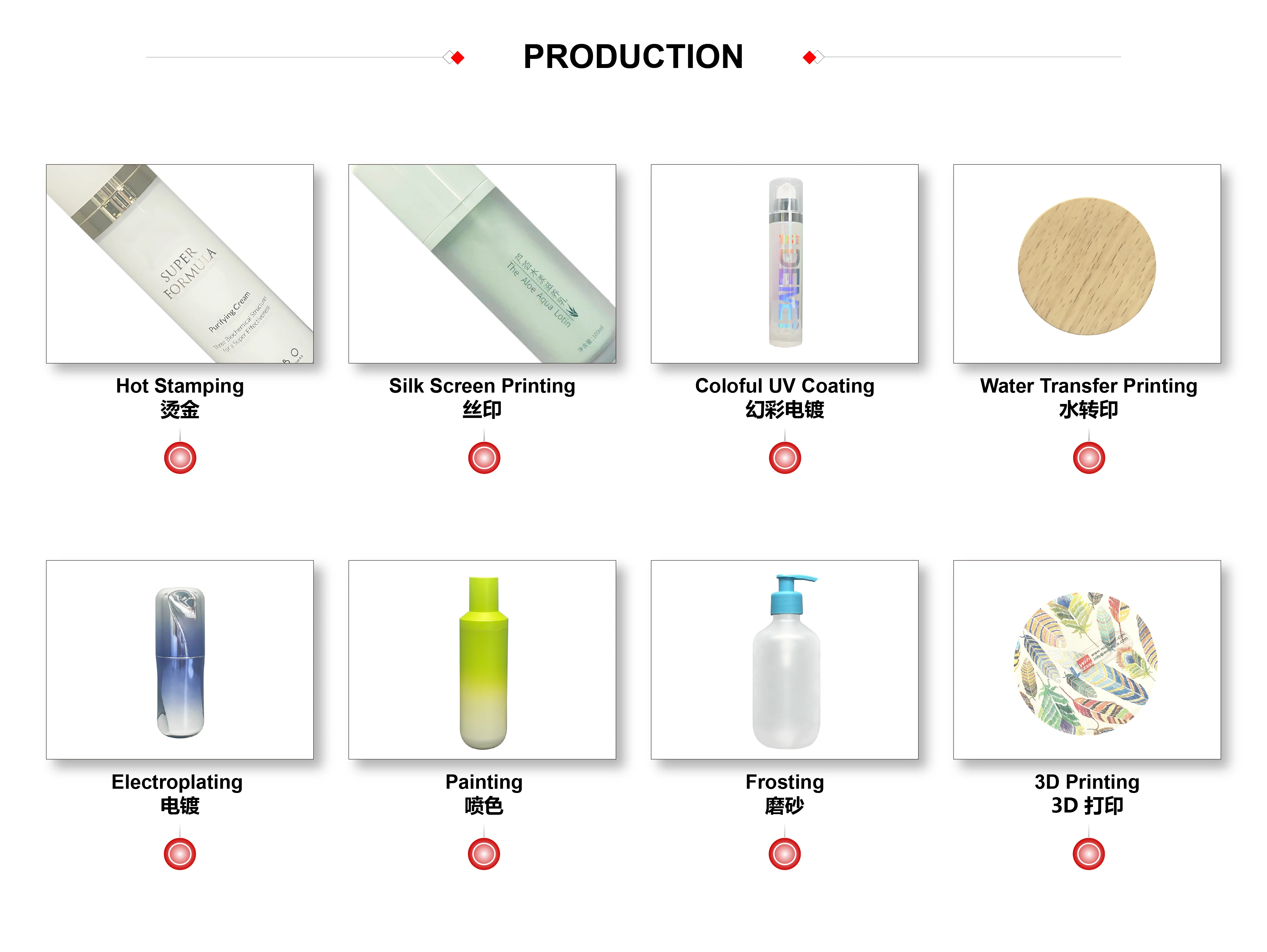1267x952 pixels.
Task: Click the red circle under Water Transfer Printing
Action: pyautogui.click(x=1088, y=458)
